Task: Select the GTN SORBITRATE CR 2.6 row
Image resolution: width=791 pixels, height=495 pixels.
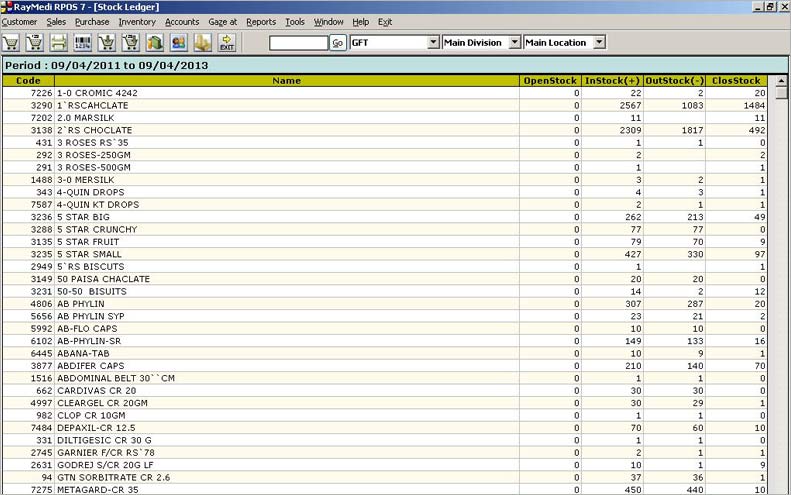Action: coord(385,477)
